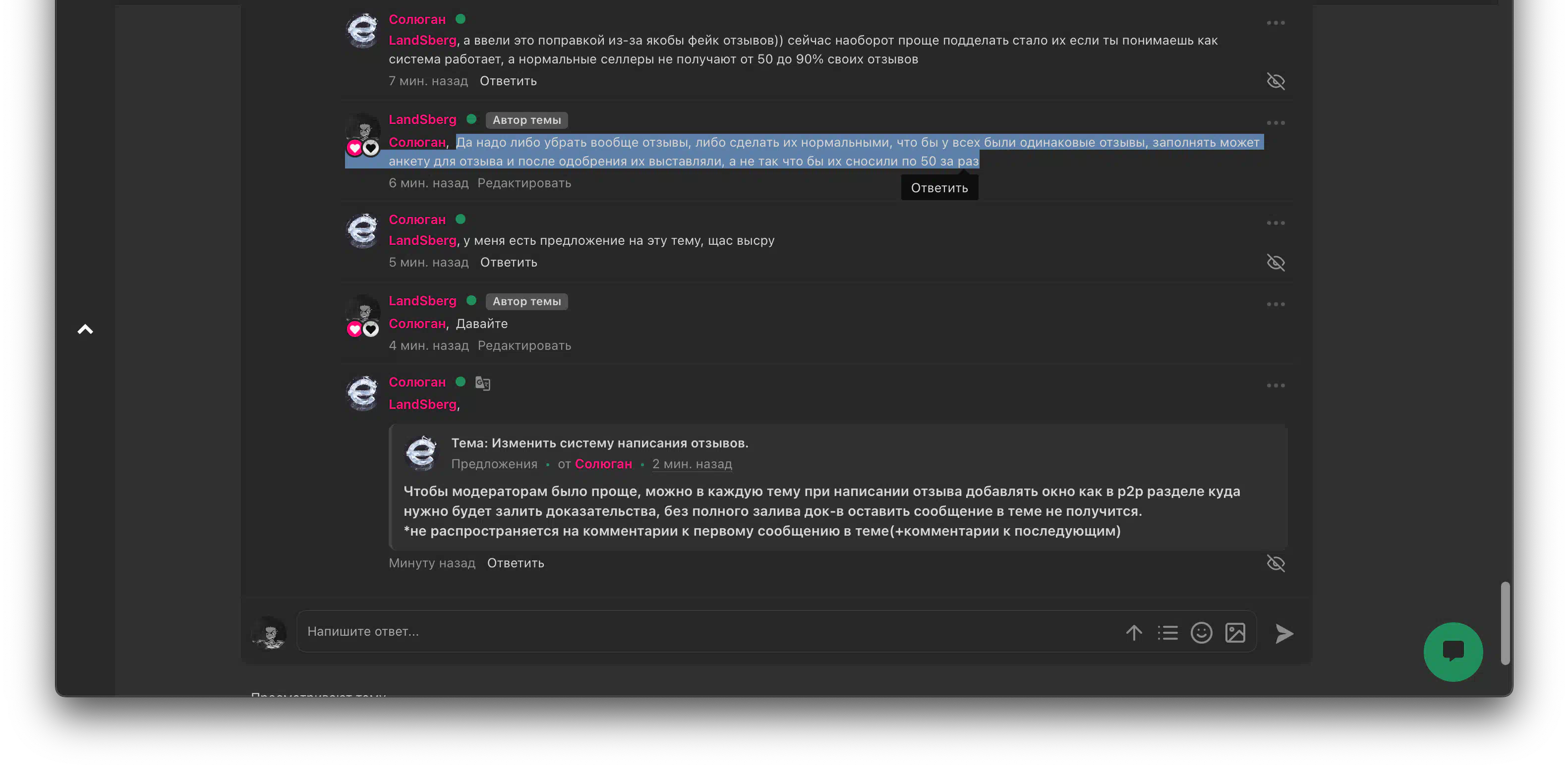Translate Солюган's latest comment via translate icon
This screenshot has width=1568, height=770.
point(483,383)
